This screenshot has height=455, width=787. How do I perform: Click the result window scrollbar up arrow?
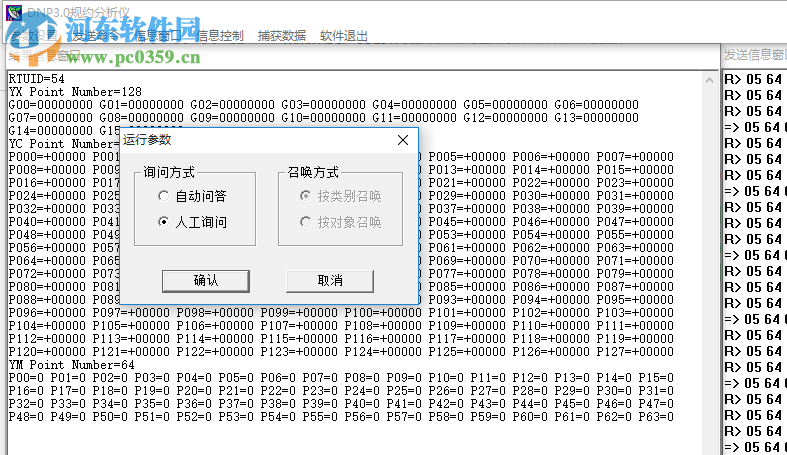[x=709, y=80]
